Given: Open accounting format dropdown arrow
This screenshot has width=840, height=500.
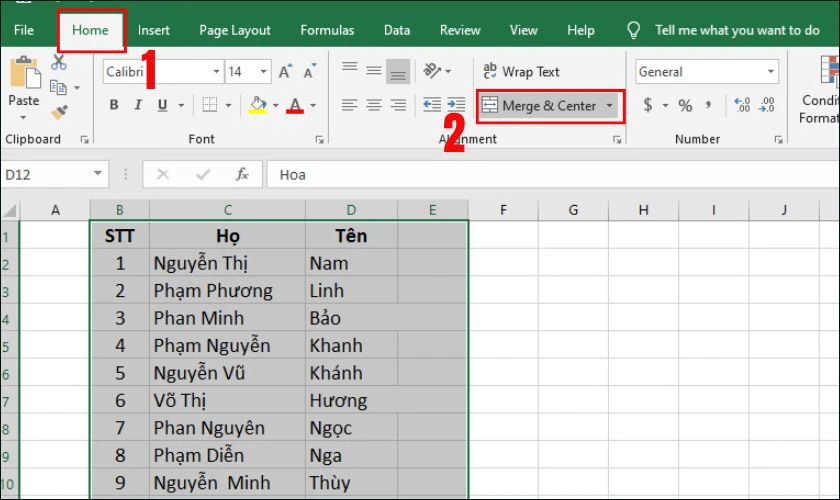Looking at the screenshot, I should coord(665,105).
